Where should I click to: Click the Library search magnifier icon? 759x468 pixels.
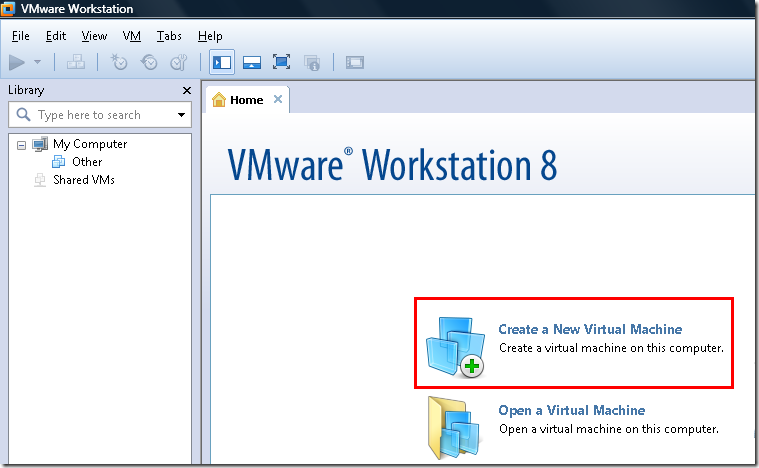coord(23,115)
